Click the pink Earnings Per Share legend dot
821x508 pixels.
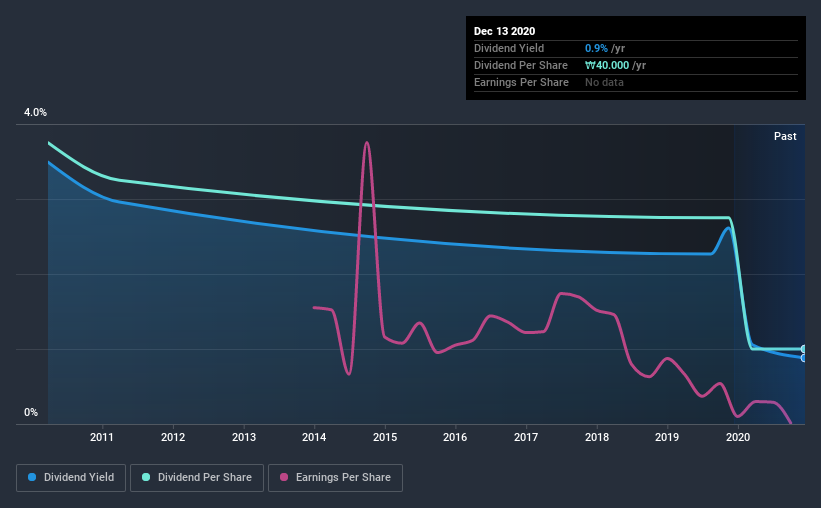(284, 477)
